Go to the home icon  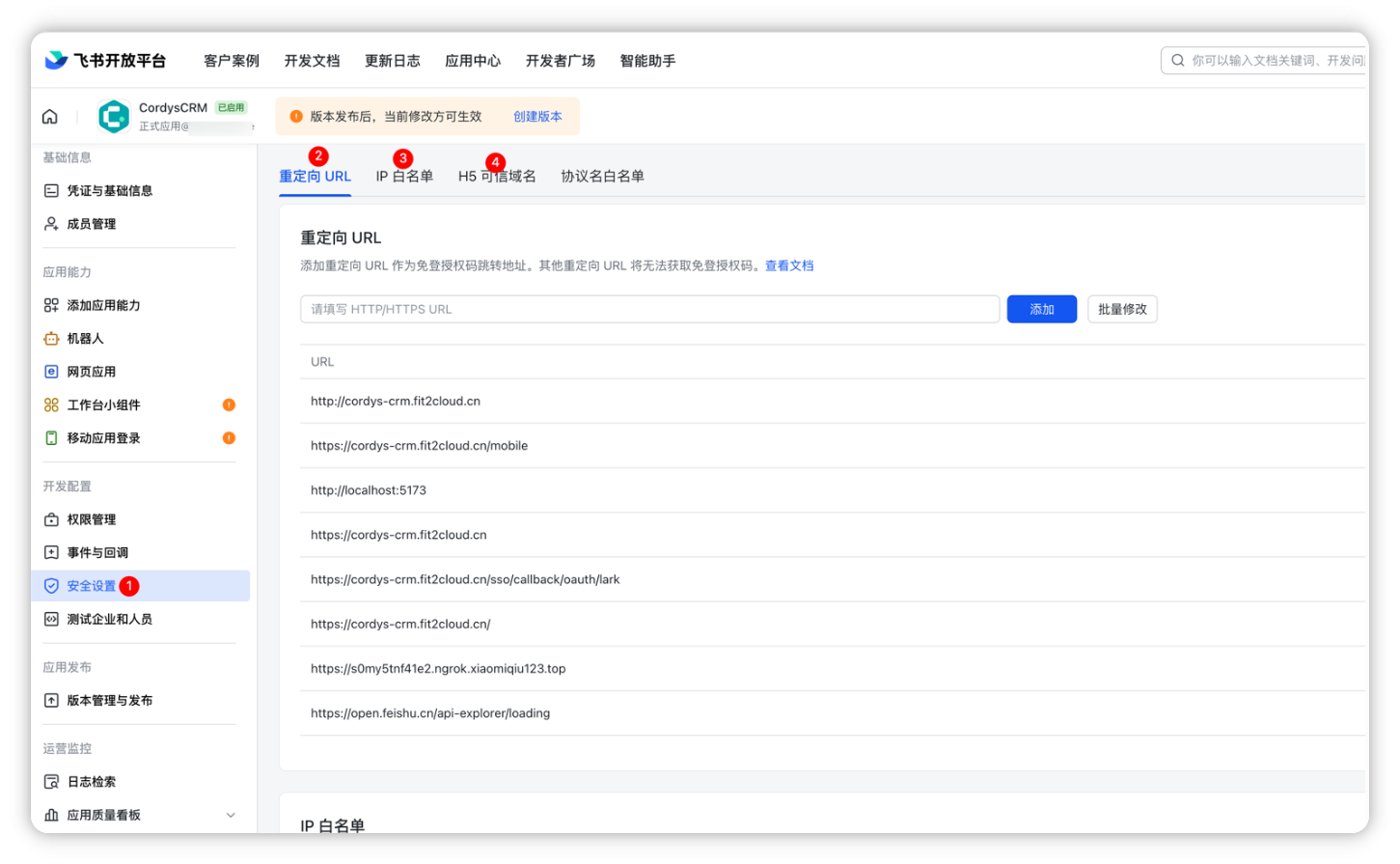click(50, 117)
